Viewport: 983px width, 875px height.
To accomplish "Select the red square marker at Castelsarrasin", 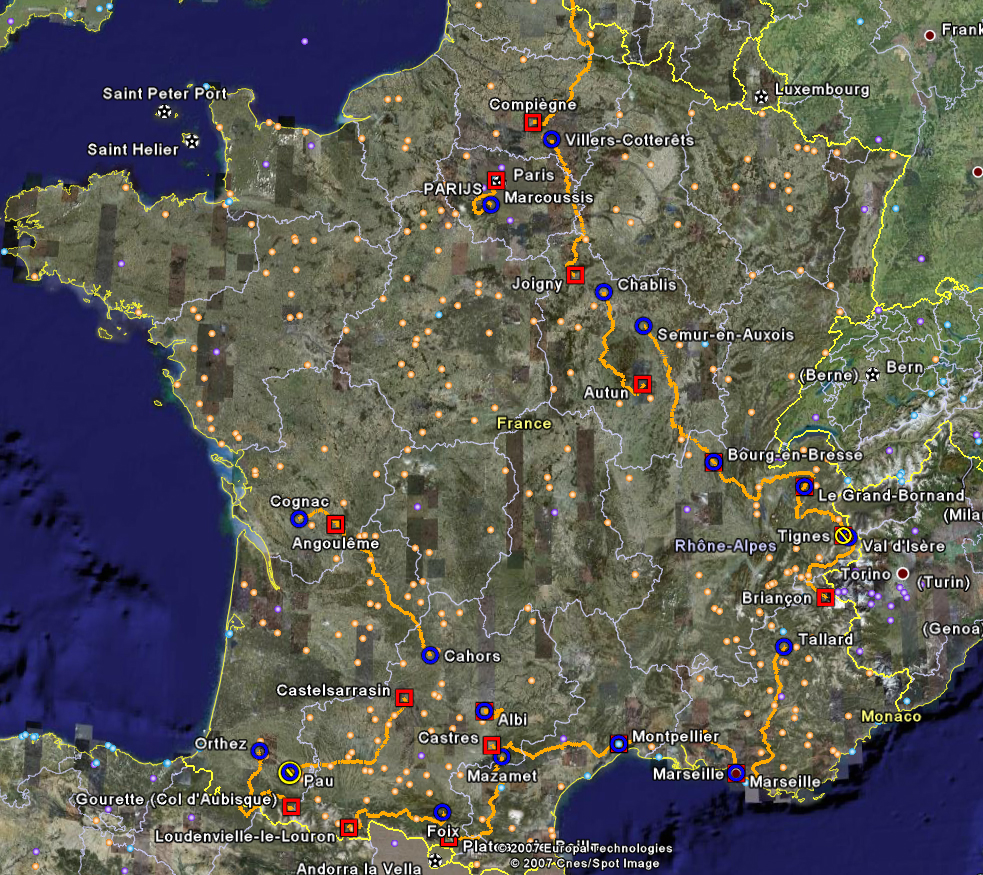I will (x=404, y=698).
